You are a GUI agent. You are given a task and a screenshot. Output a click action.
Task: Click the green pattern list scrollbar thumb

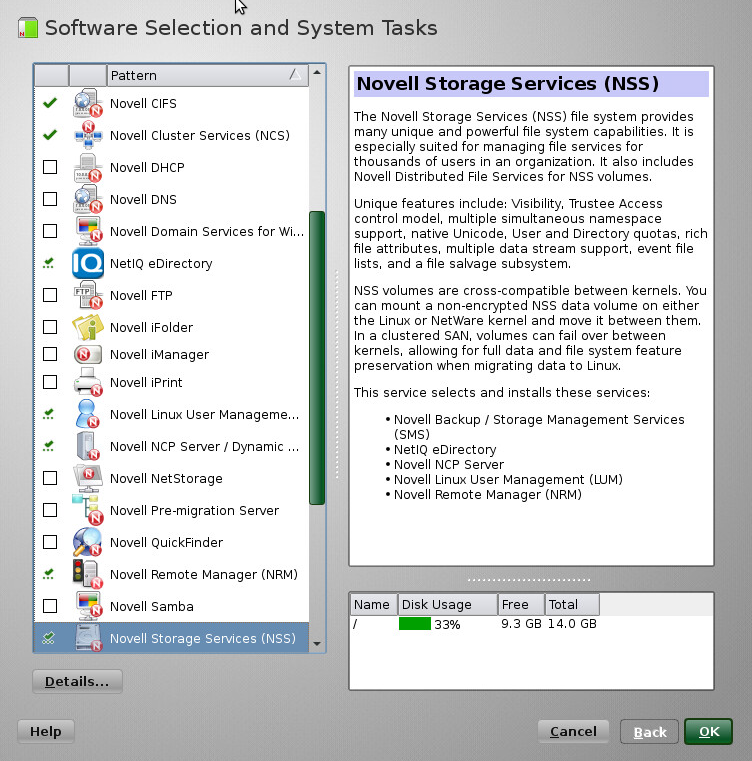pos(317,358)
